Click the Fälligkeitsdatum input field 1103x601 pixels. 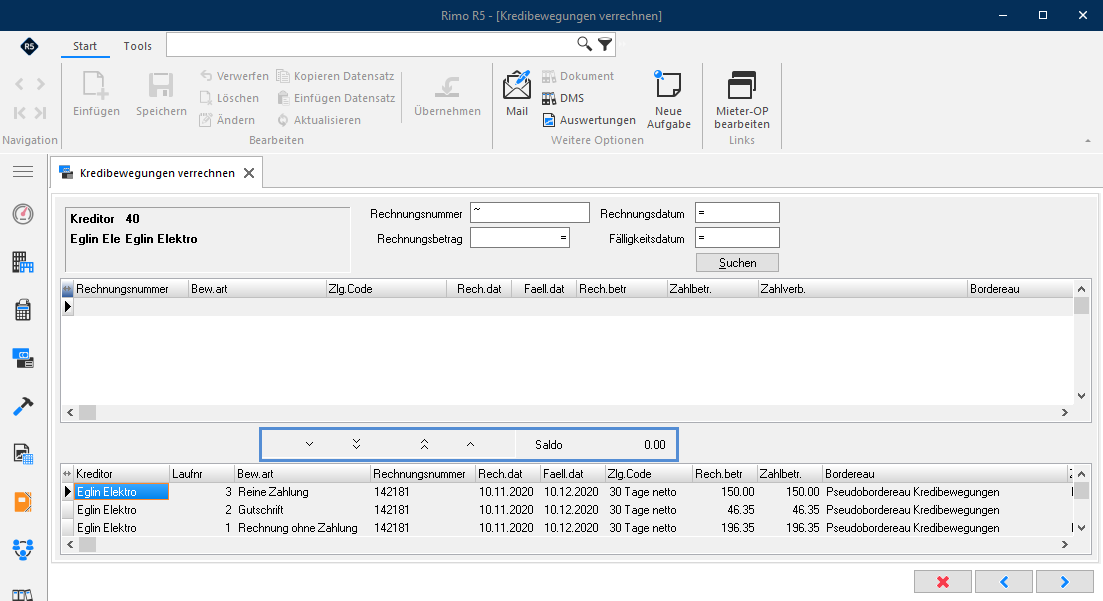pyautogui.click(x=737, y=238)
